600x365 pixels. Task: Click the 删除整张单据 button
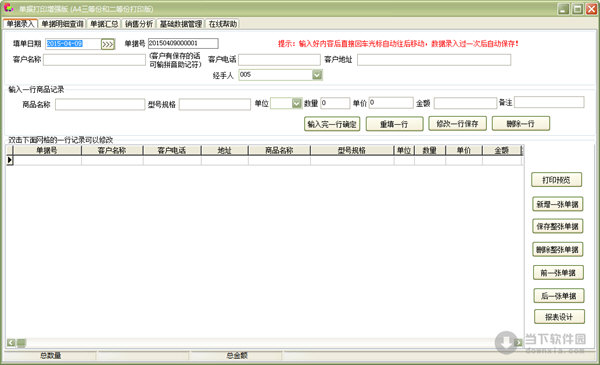(x=558, y=249)
